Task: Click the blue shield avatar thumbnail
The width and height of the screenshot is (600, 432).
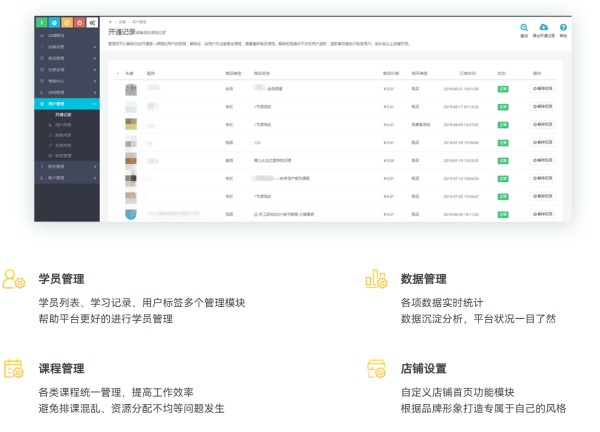Action: pos(131,214)
